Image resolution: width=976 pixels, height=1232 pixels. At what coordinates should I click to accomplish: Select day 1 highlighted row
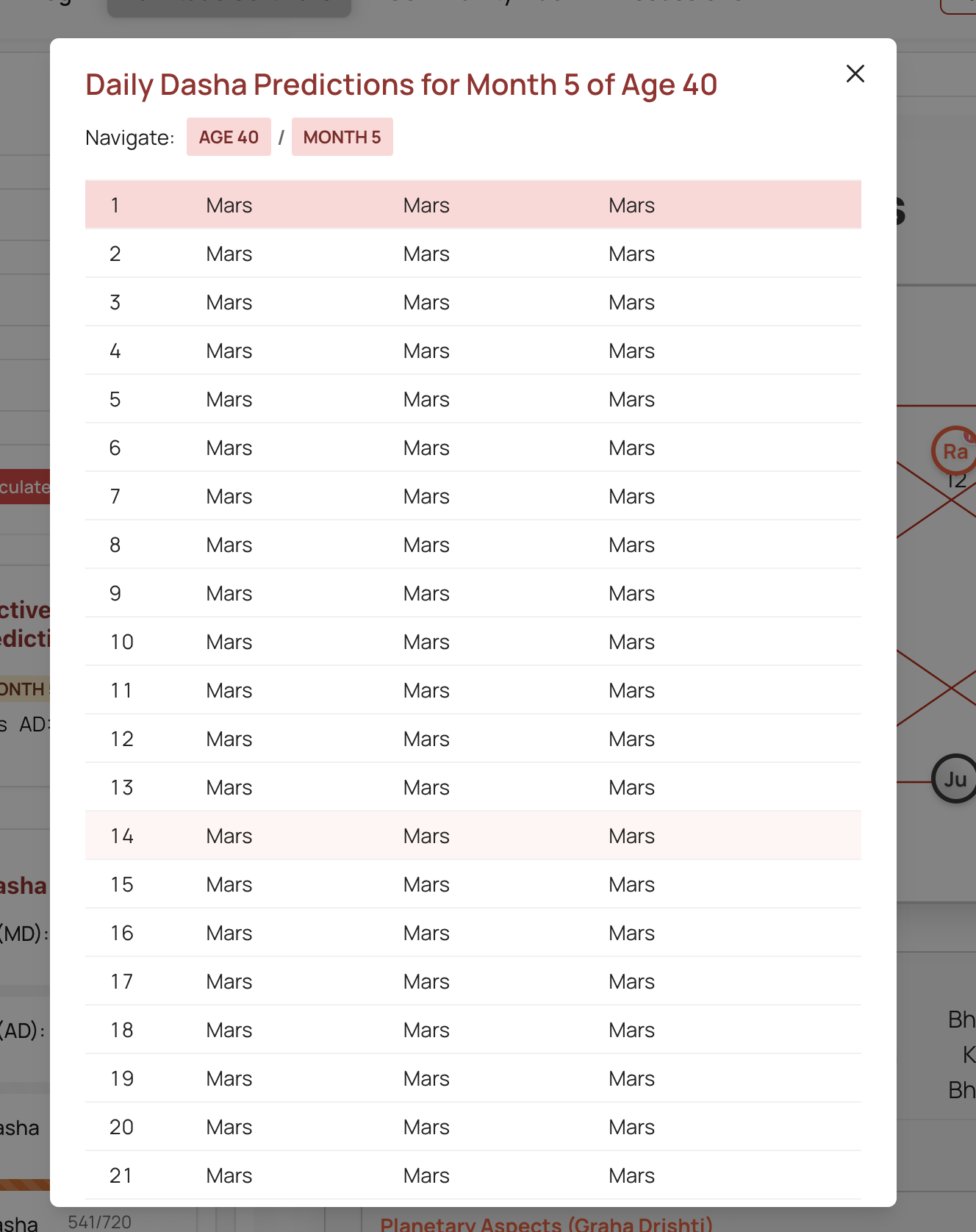pyautogui.click(x=473, y=205)
